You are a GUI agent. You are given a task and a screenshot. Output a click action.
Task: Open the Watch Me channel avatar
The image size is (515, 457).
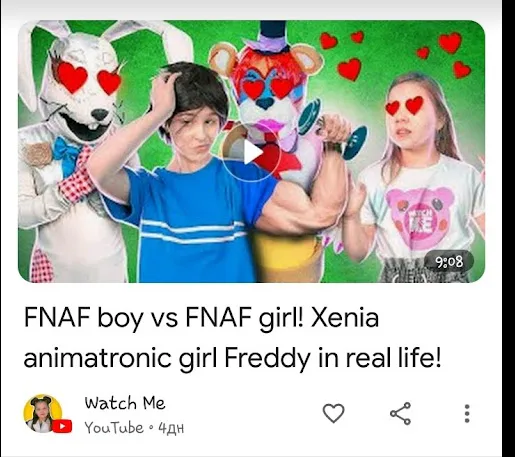click(43, 413)
